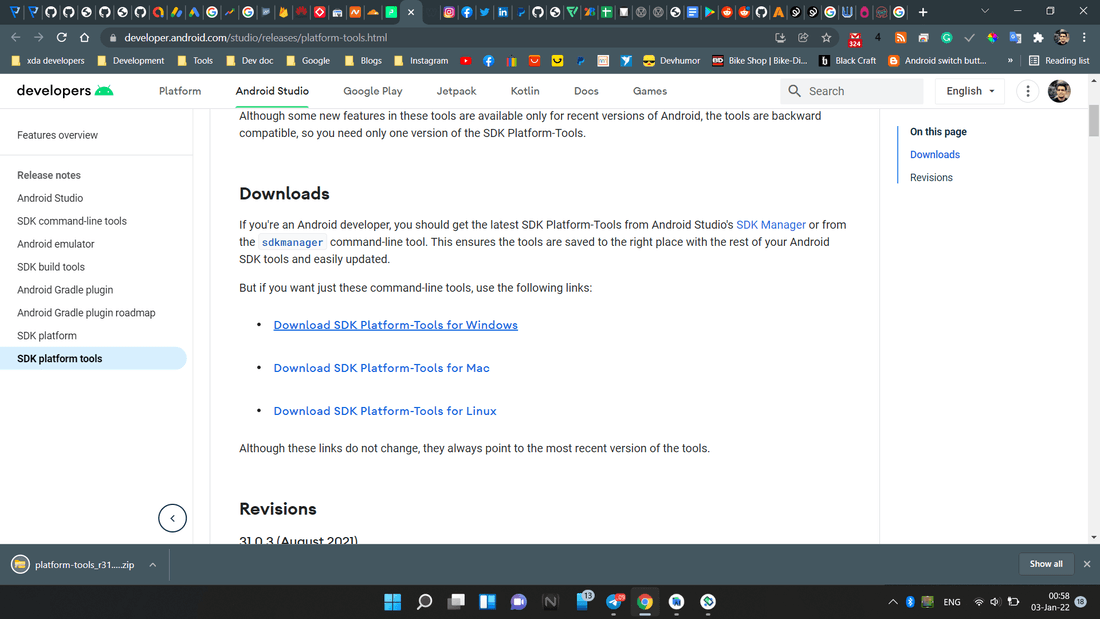This screenshot has height=619, width=1100.
Task: Open the LinkedIn tab in tab strip
Action: click(x=502, y=12)
